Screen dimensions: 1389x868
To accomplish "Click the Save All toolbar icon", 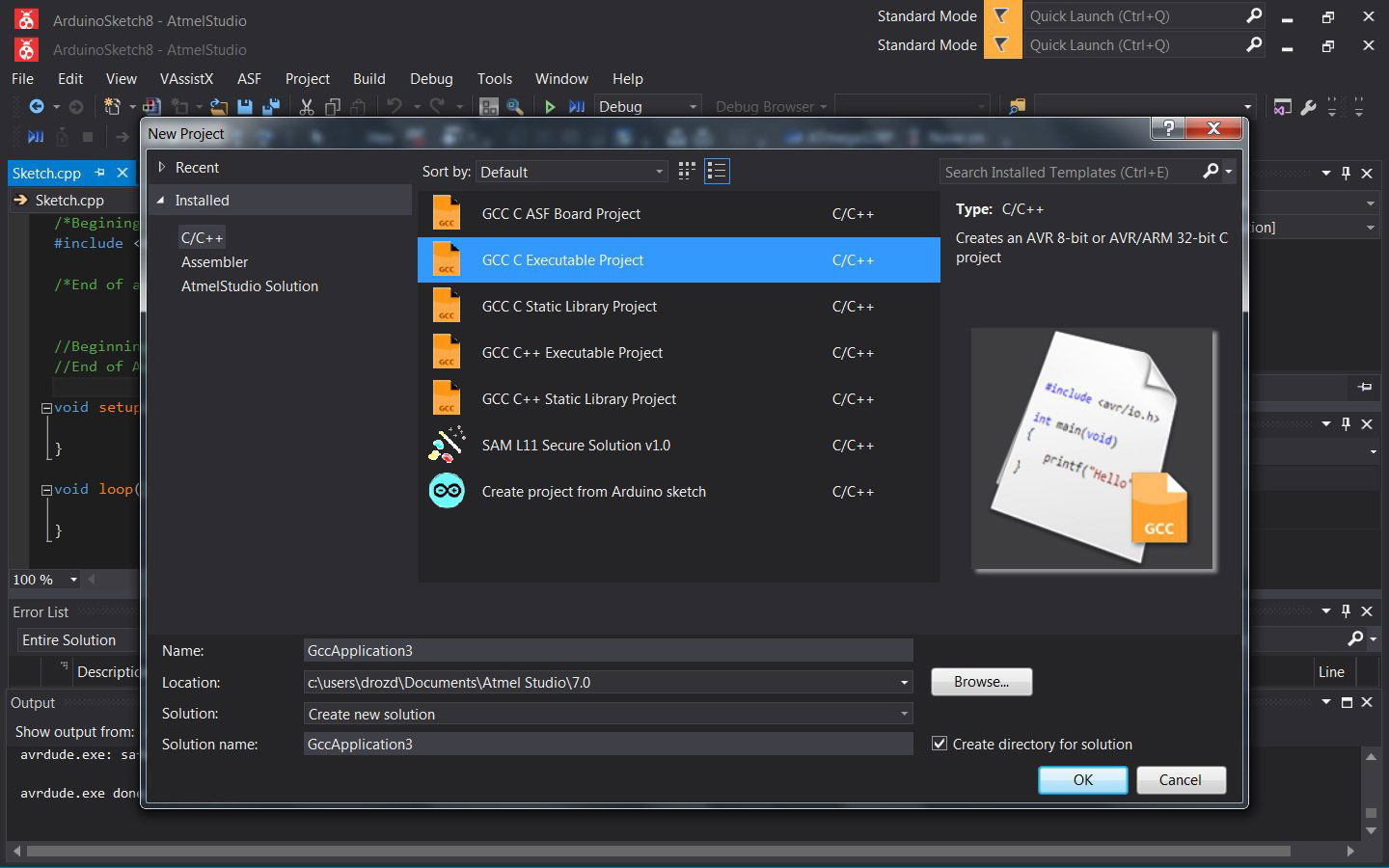I will [x=271, y=106].
